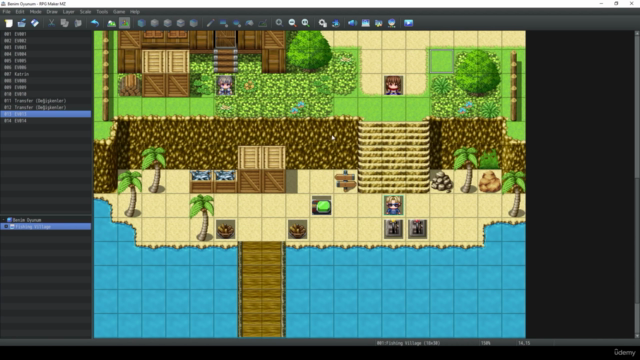Open the Plugin Manager puzzle icon
Screen dimensions: 640x360
(x=336, y=23)
